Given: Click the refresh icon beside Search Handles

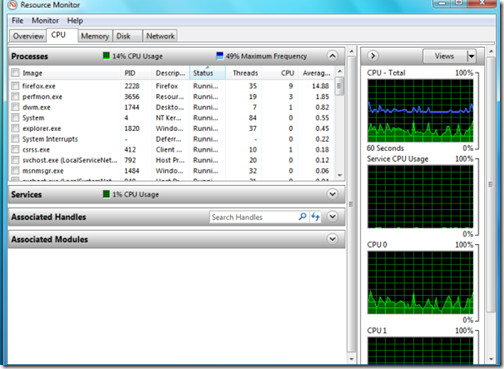Looking at the screenshot, I should coord(315,217).
